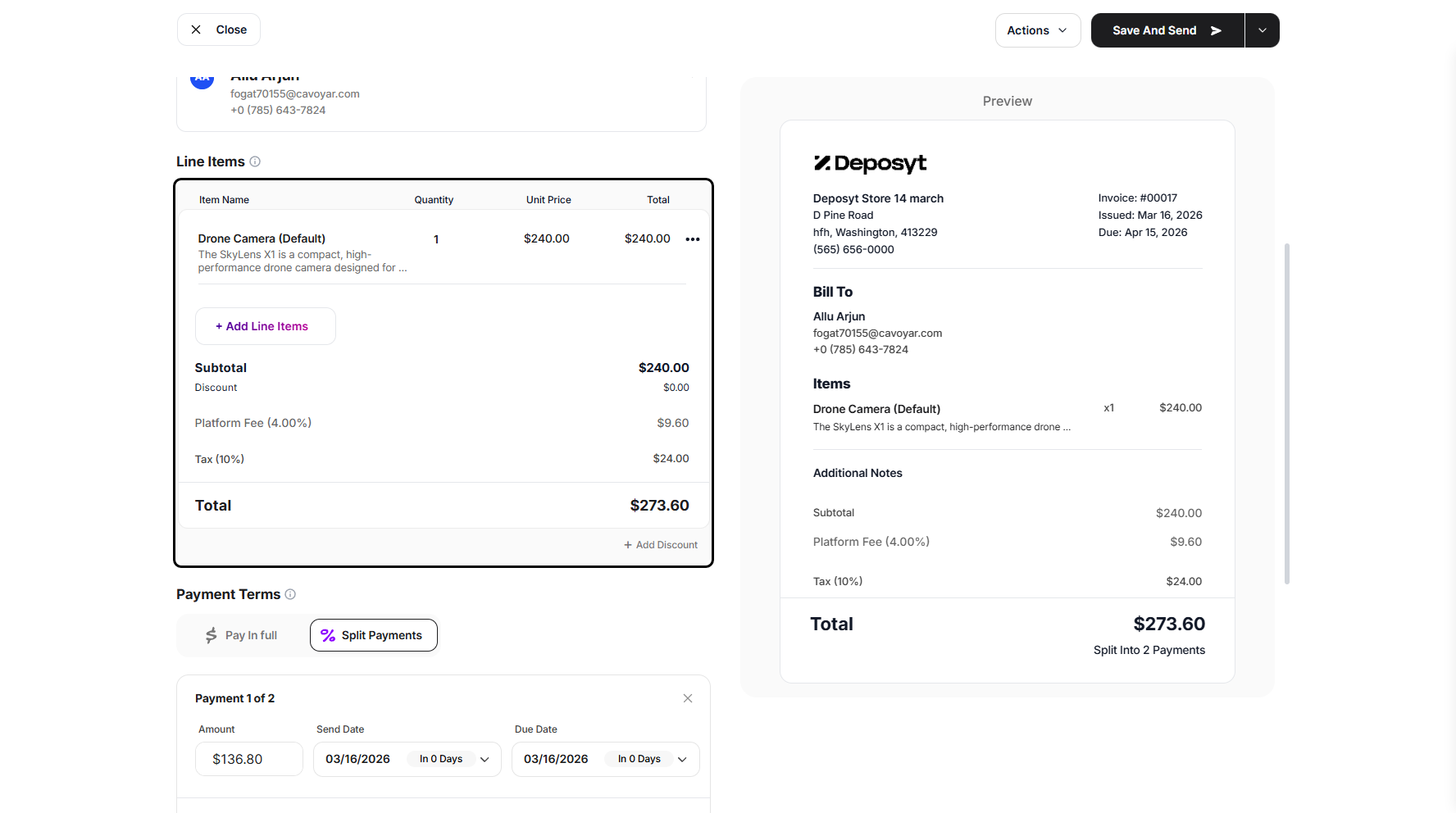The width and height of the screenshot is (1456, 813).
Task: Click the Deposyt Store 14 march name
Action: tap(878, 198)
